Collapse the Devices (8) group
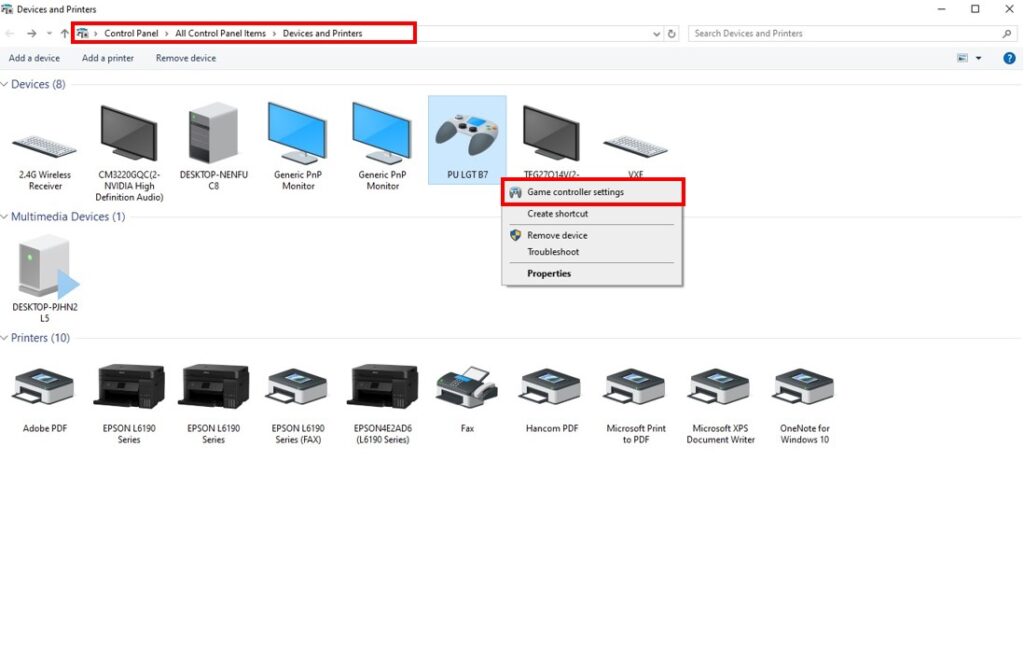The width and height of the screenshot is (1024, 670). coord(5,85)
